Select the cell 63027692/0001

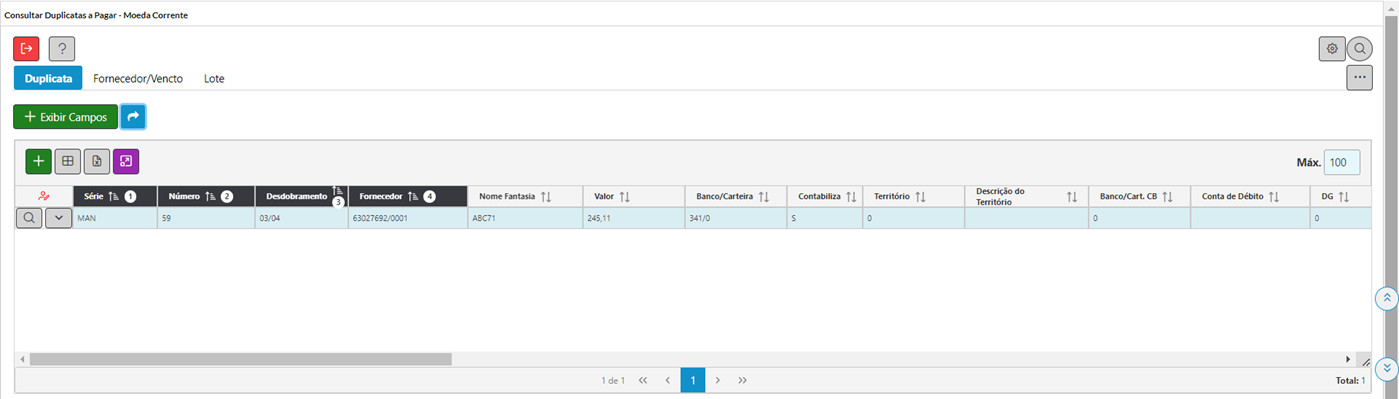click(407, 217)
